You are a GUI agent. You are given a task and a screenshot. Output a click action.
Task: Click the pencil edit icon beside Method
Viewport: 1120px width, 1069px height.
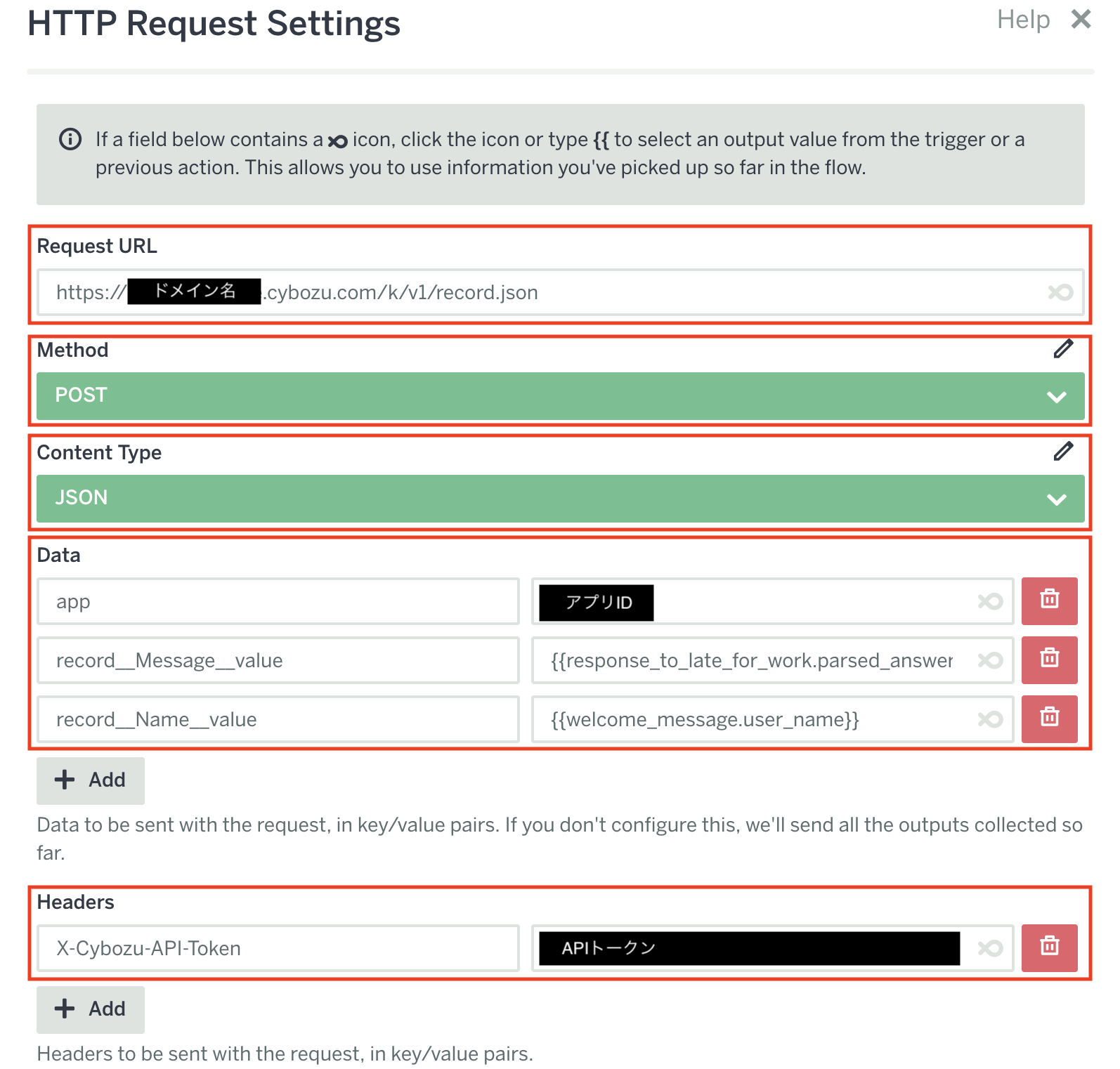(1063, 349)
